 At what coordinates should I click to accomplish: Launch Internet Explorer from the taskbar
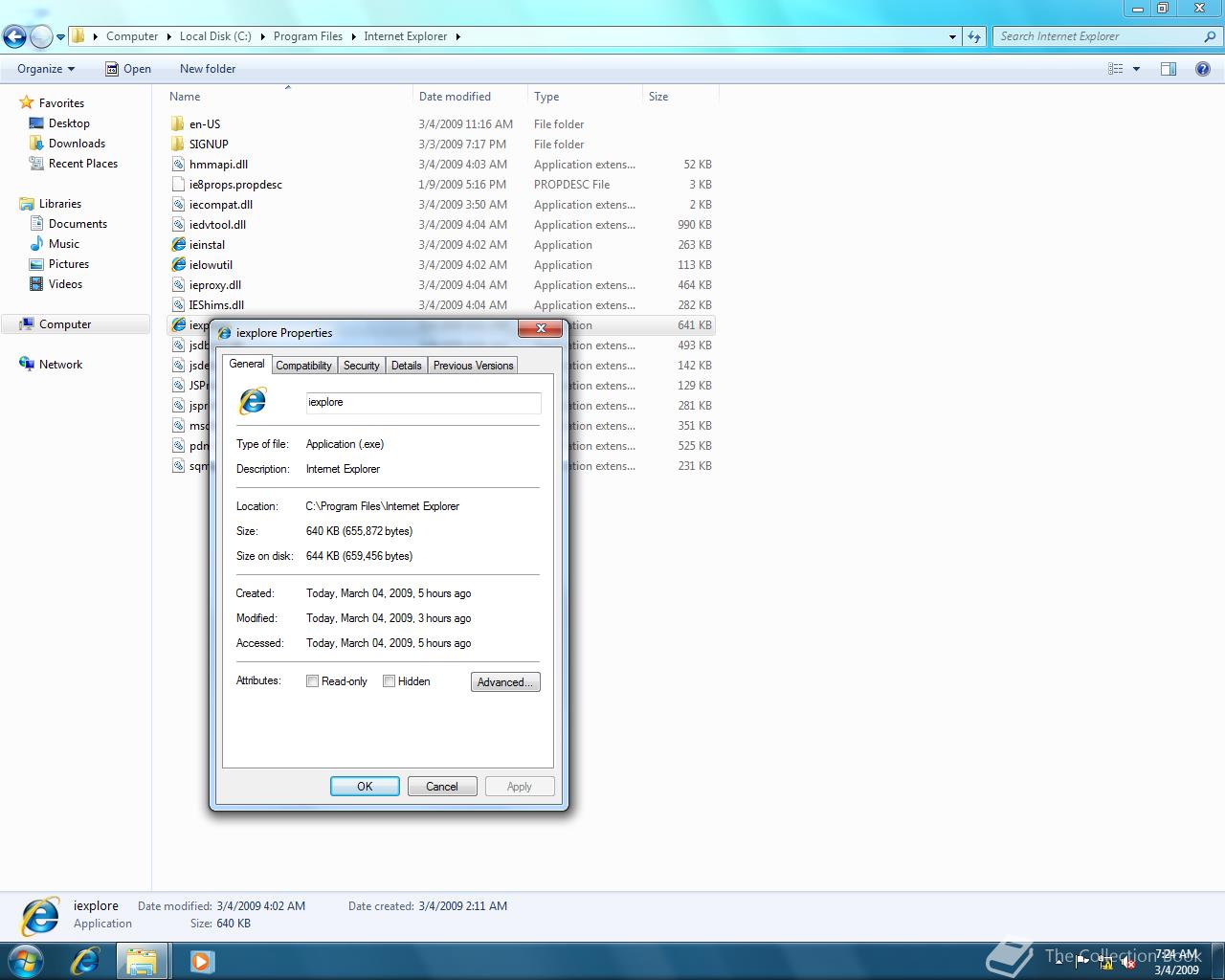pyautogui.click(x=85, y=961)
